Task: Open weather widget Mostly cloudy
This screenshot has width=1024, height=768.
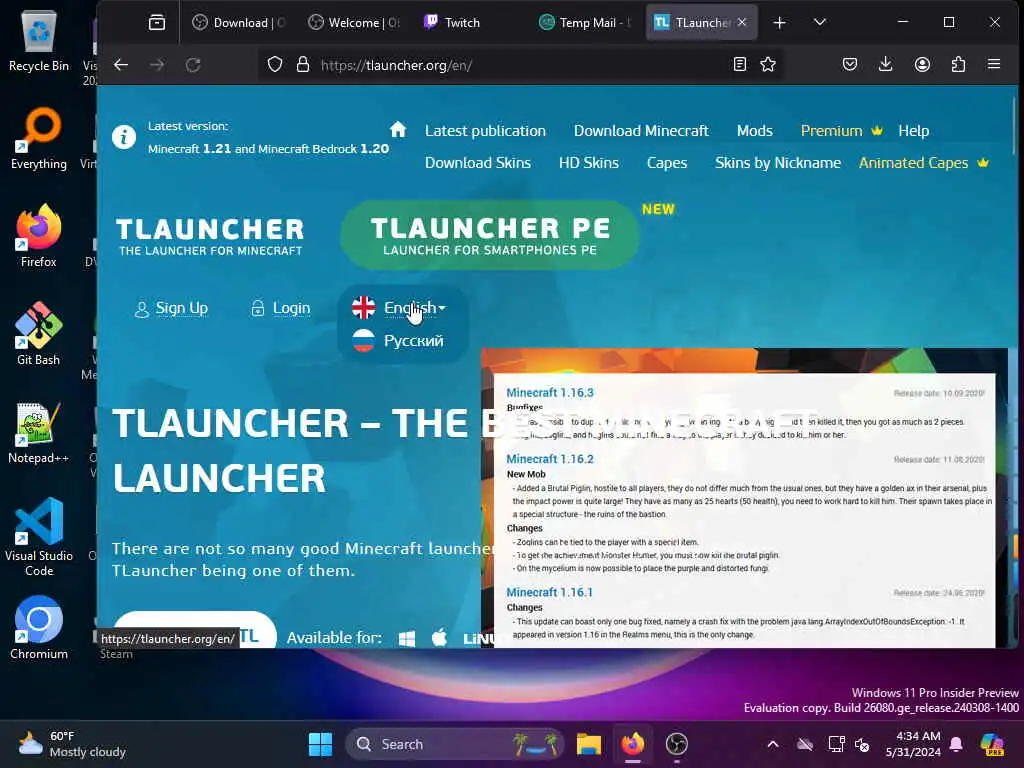Action: tap(72, 744)
